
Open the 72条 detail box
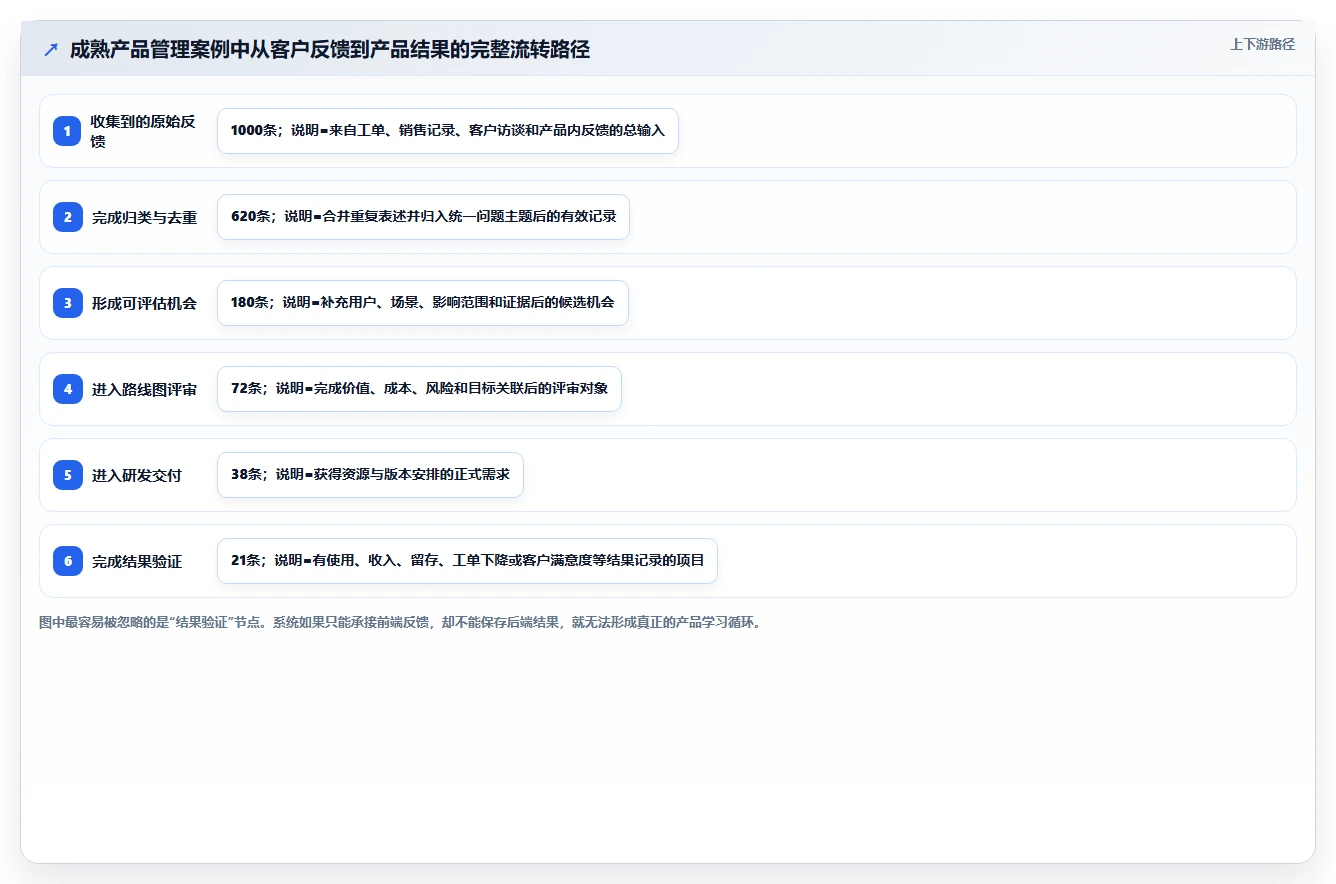pyautogui.click(x=419, y=389)
